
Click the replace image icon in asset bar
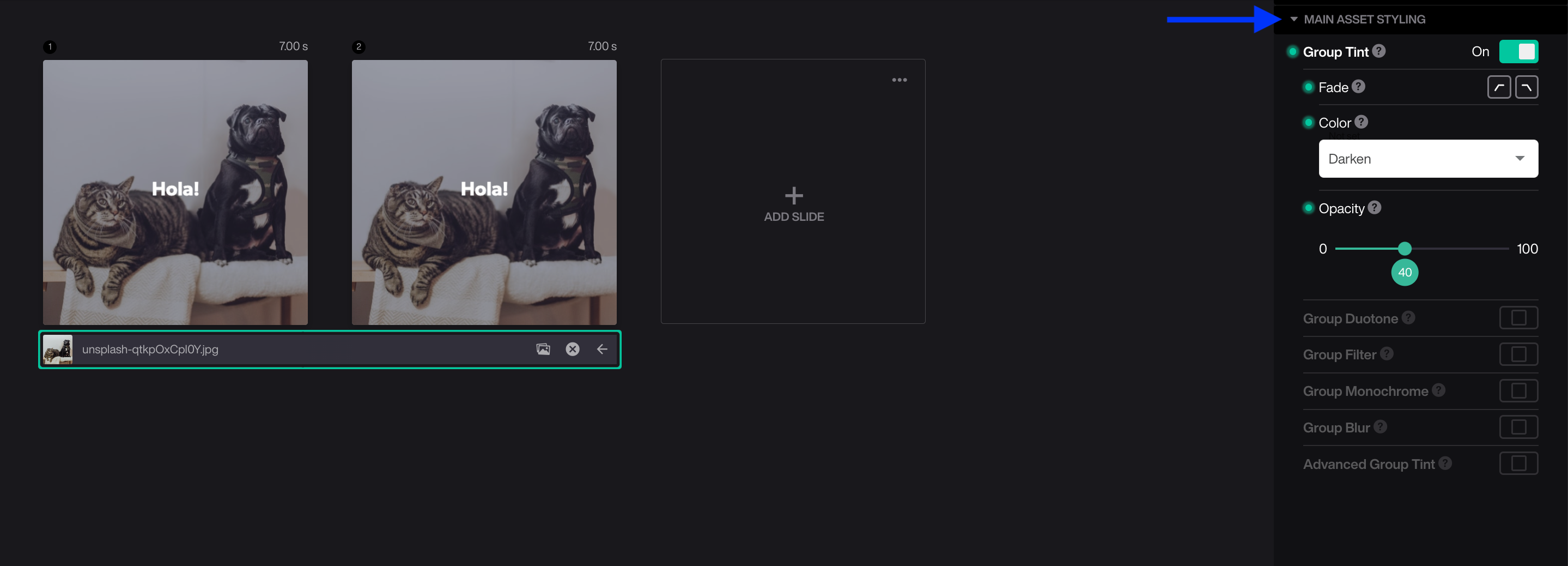542,349
